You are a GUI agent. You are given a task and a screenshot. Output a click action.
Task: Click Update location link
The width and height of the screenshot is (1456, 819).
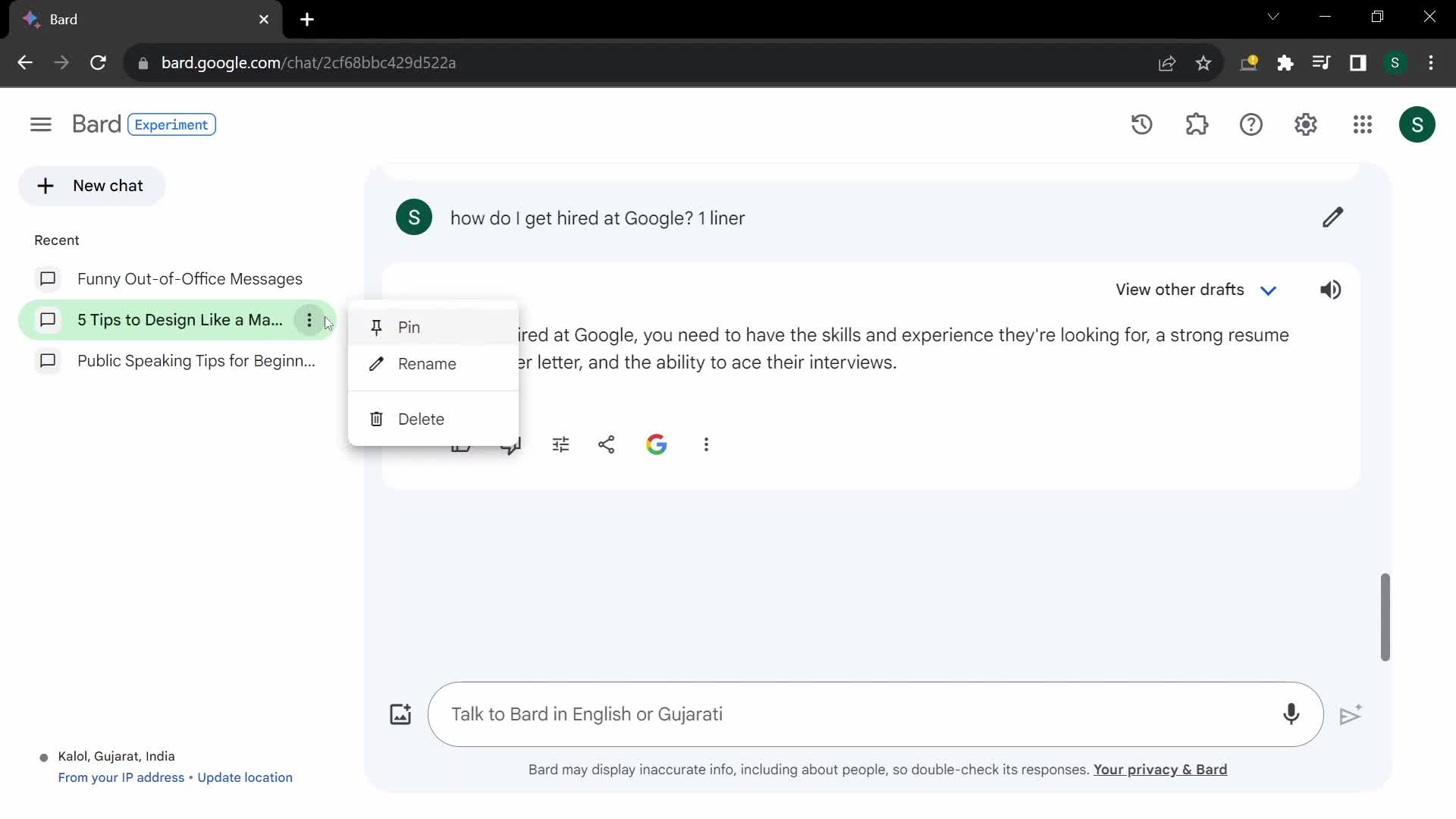[246, 777]
